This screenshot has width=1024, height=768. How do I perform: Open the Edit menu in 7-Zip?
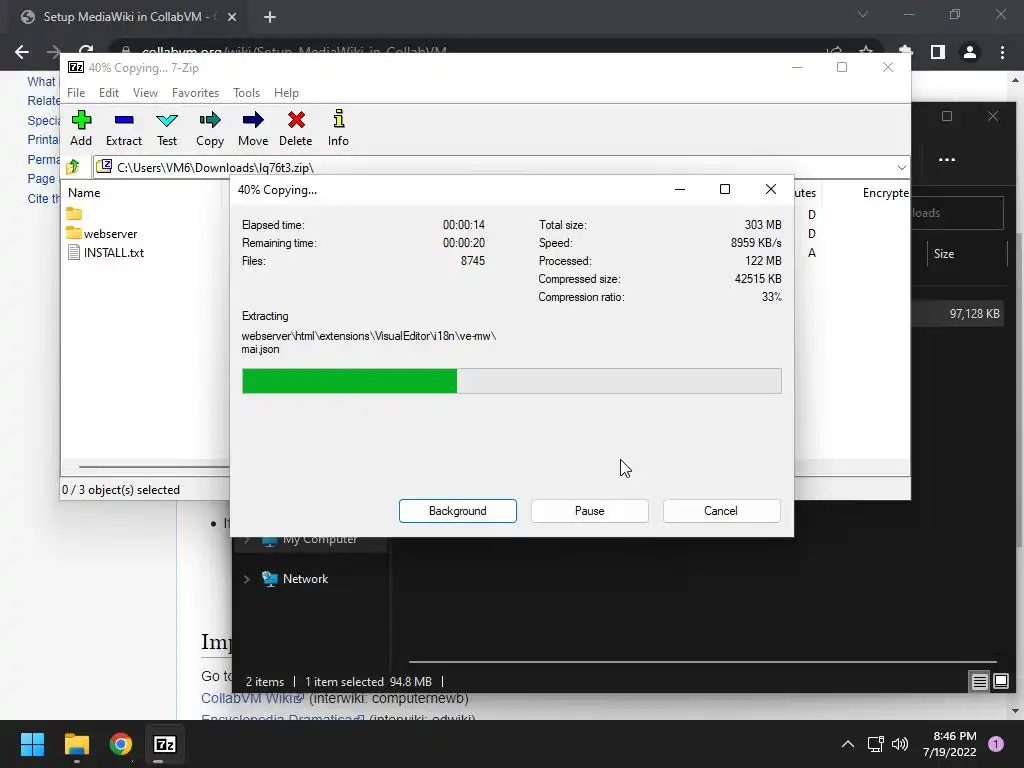pos(108,93)
